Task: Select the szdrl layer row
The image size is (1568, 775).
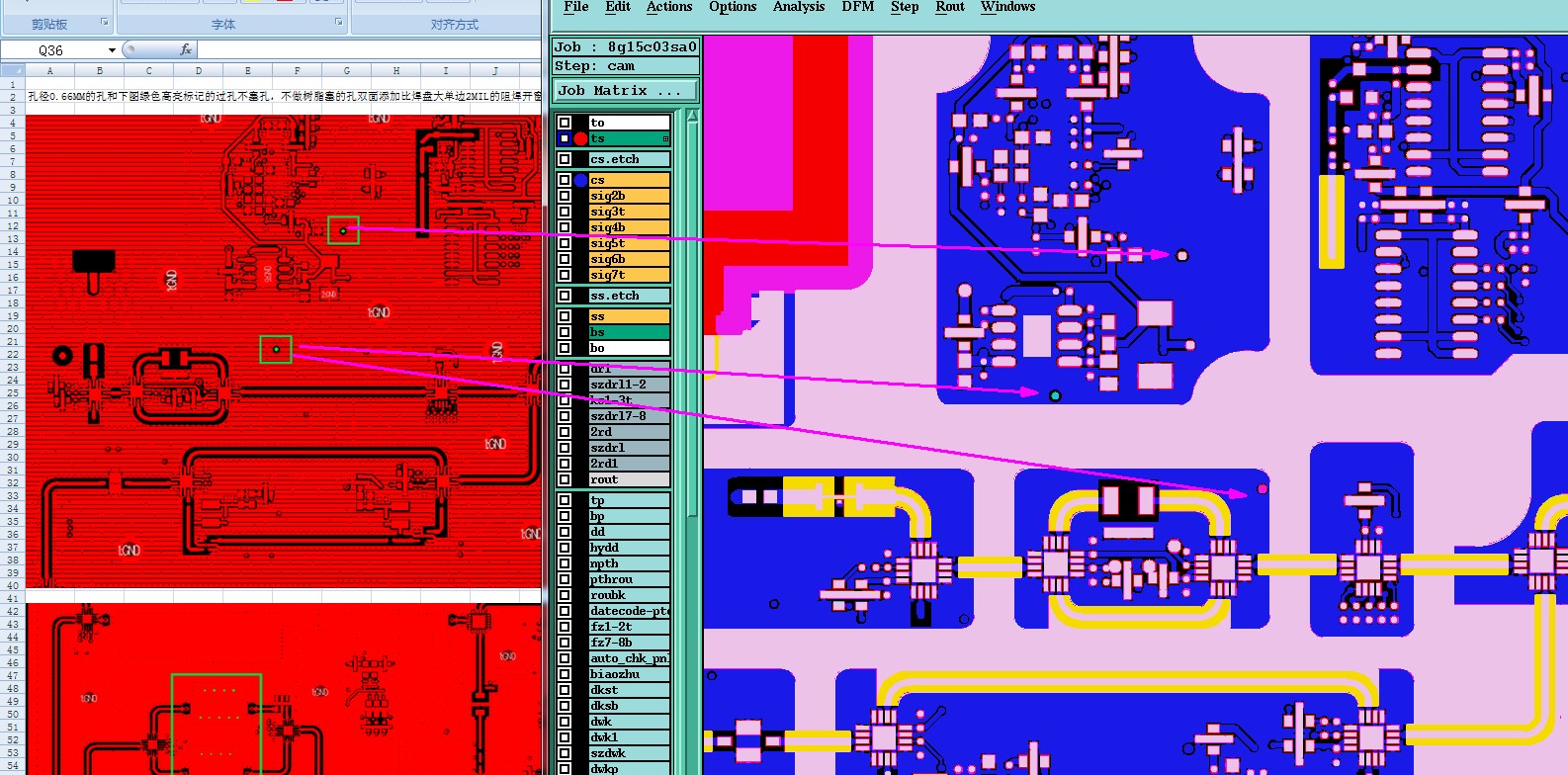Action: [x=630, y=448]
